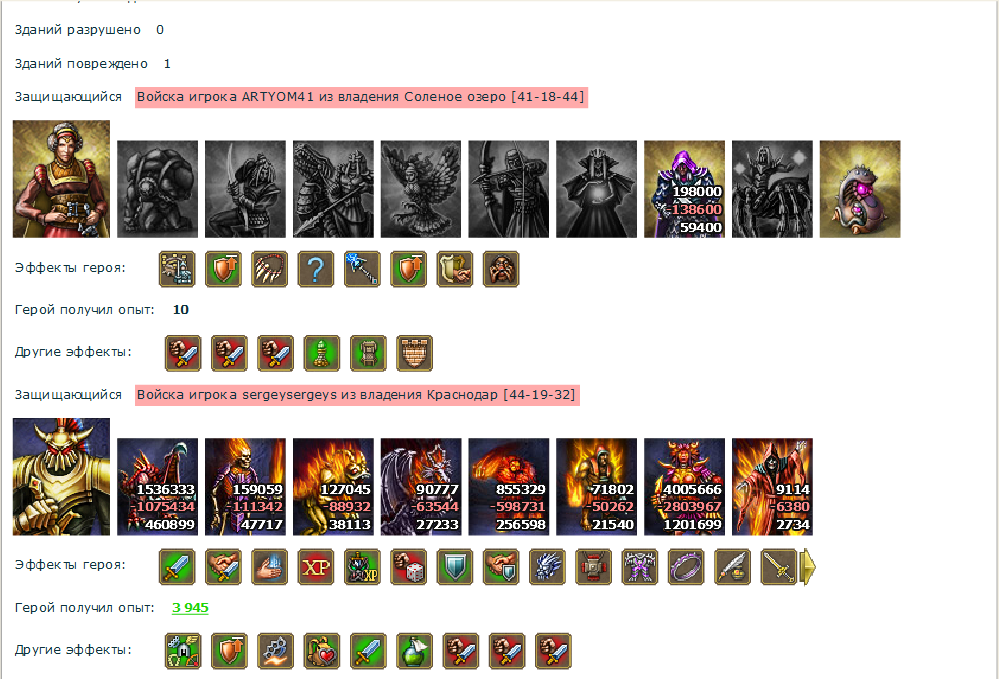Click the unit thumbnail showing 4005666 troops

[x=684, y=487]
